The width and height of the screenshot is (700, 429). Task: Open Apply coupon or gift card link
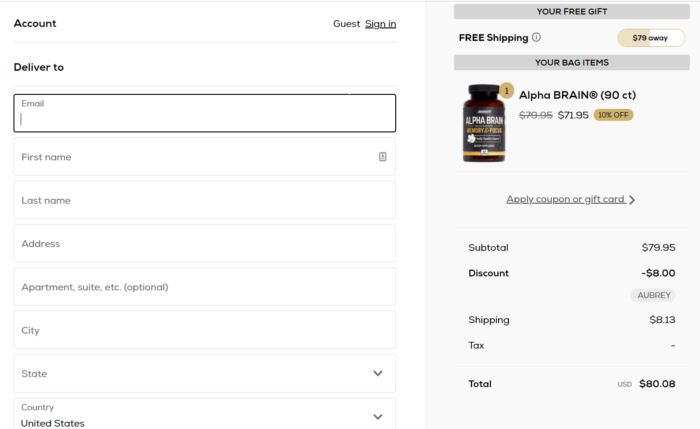tap(565, 199)
